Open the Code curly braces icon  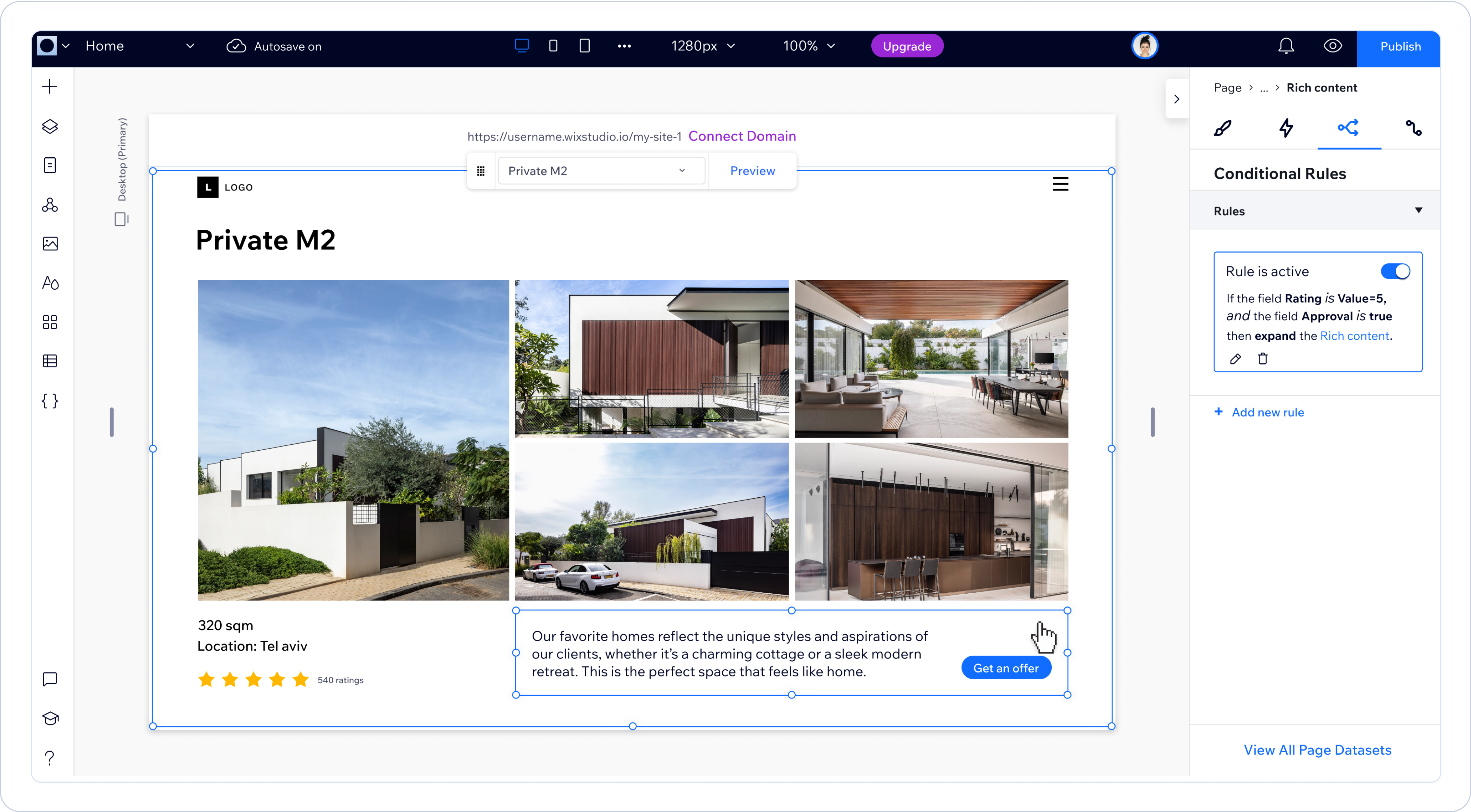pyautogui.click(x=50, y=401)
